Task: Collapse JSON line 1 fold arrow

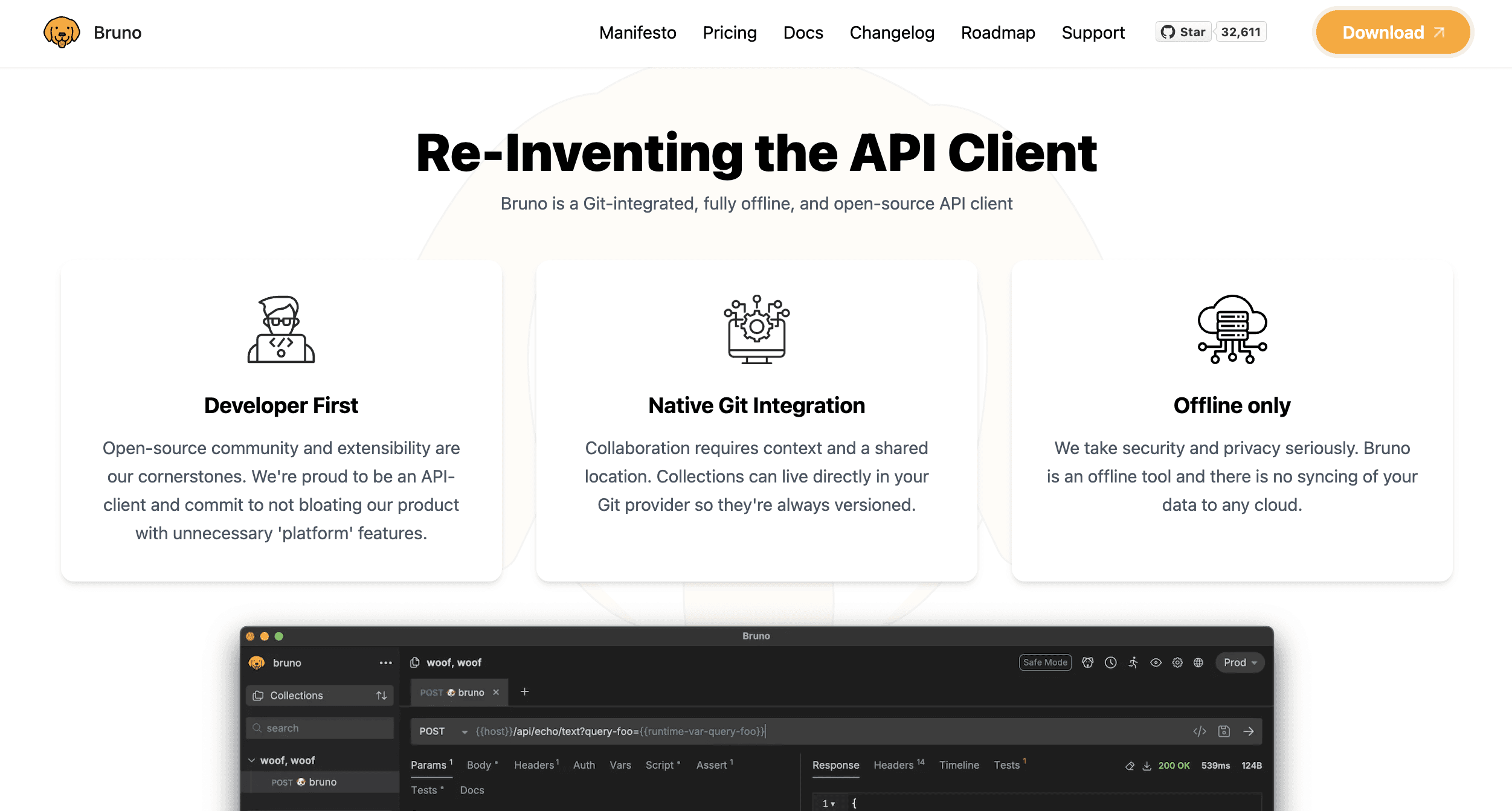Action: (x=833, y=804)
